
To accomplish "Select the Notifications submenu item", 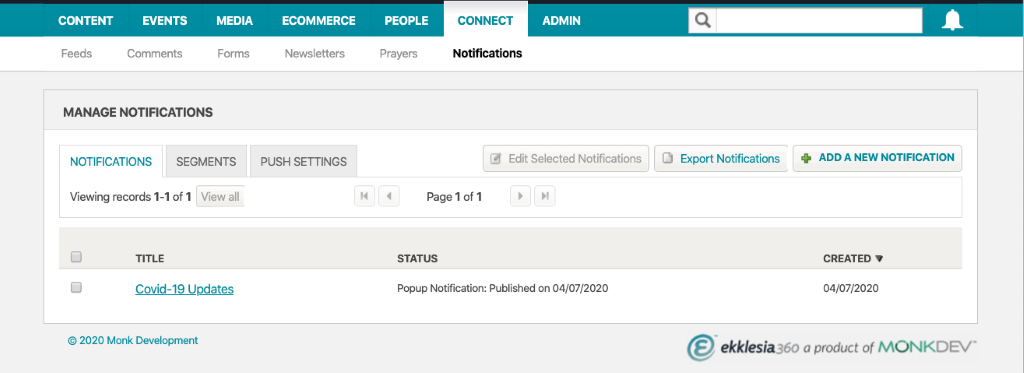I will click(x=487, y=54).
